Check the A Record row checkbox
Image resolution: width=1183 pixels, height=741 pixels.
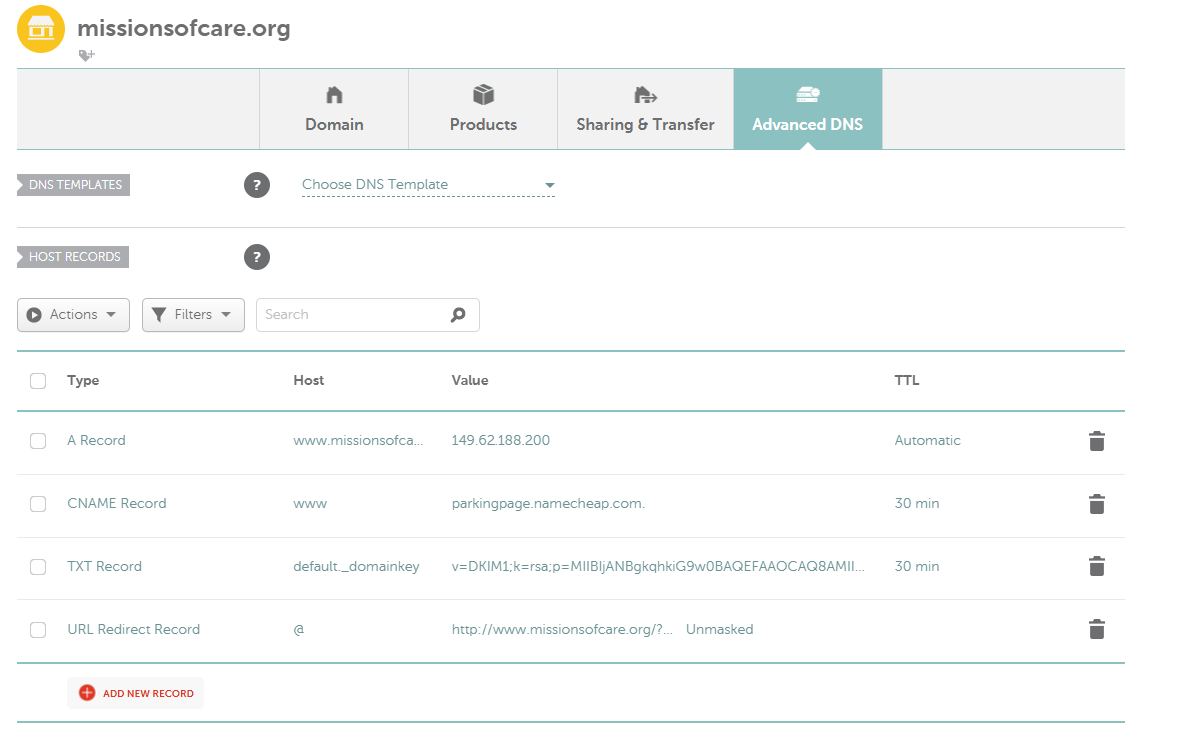tap(38, 441)
